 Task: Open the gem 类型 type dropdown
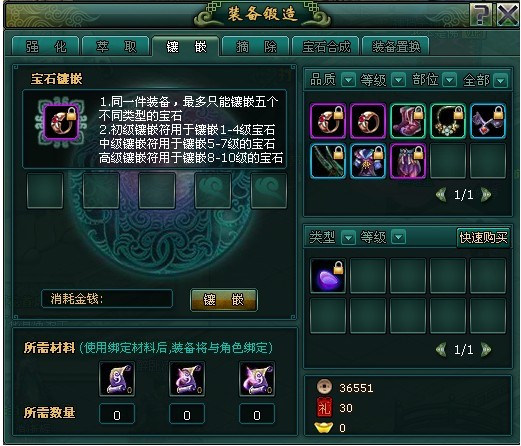coord(349,237)
